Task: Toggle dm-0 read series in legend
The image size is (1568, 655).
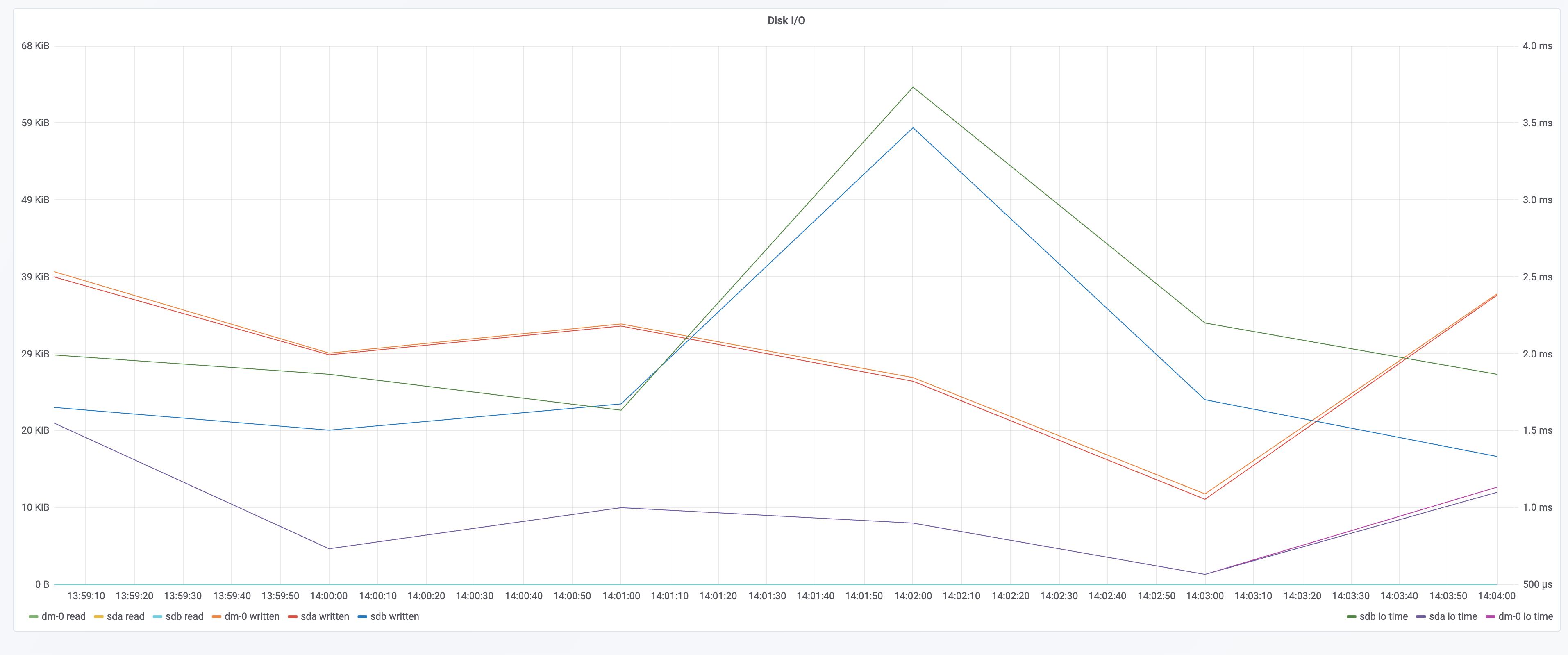Action: (x=63, y=616)
